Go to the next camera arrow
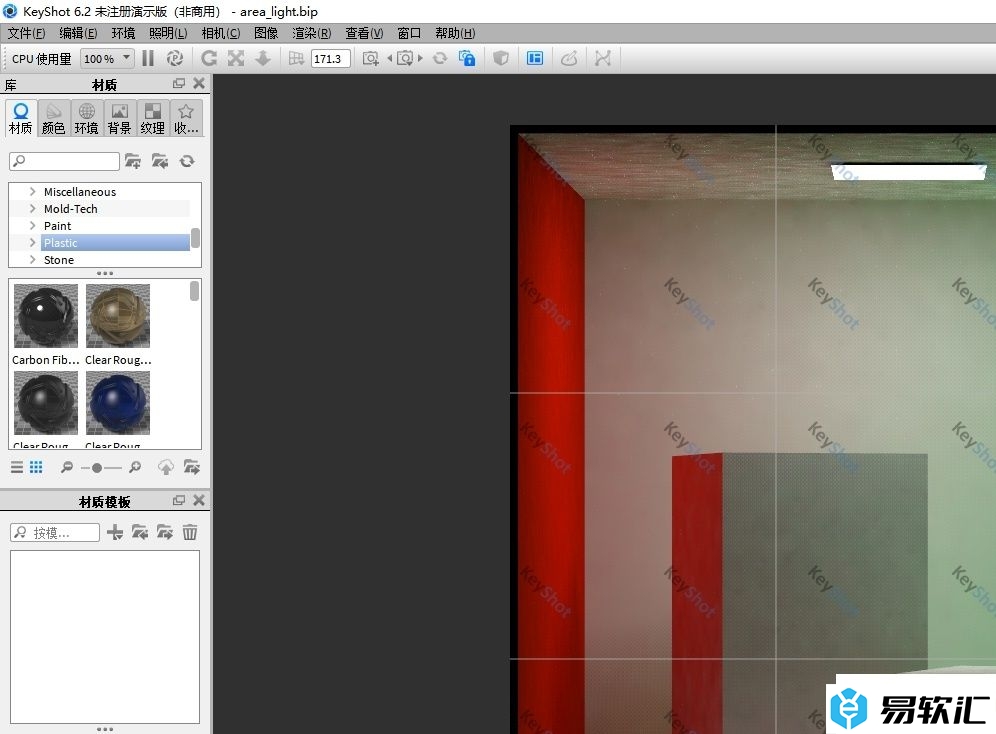Screen dimensions: 996x734 click(x=420, y=58)
